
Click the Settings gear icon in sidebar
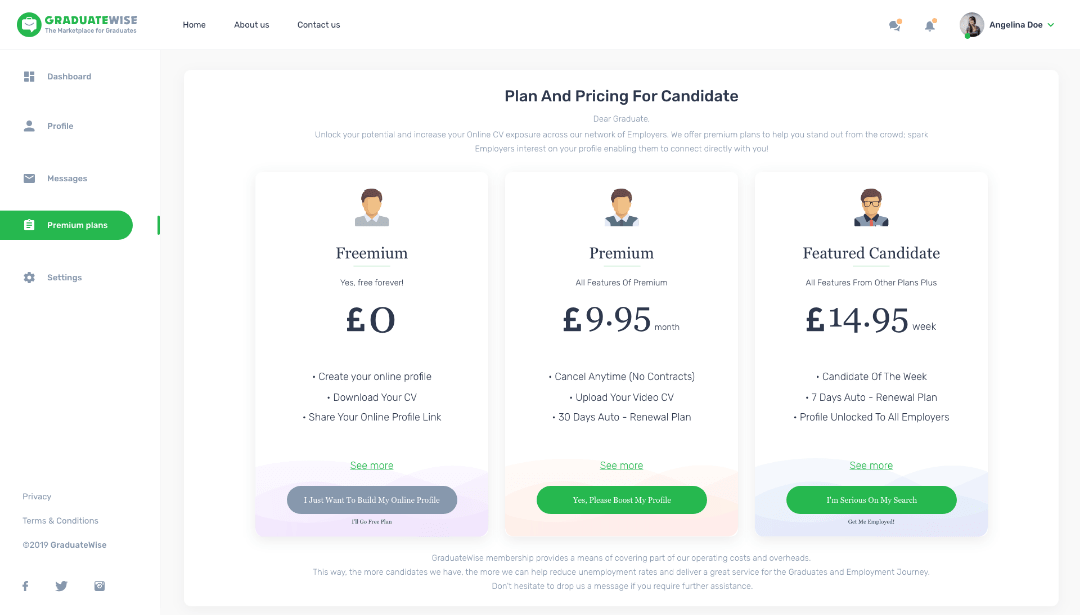coord(29,278)
